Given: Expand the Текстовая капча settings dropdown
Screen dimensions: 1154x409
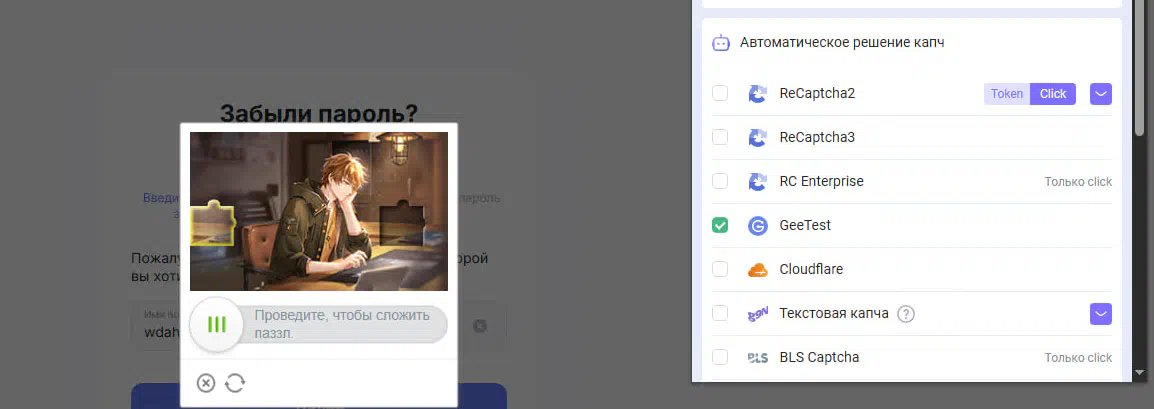Looking at the screenshot, I should 1100,314.
